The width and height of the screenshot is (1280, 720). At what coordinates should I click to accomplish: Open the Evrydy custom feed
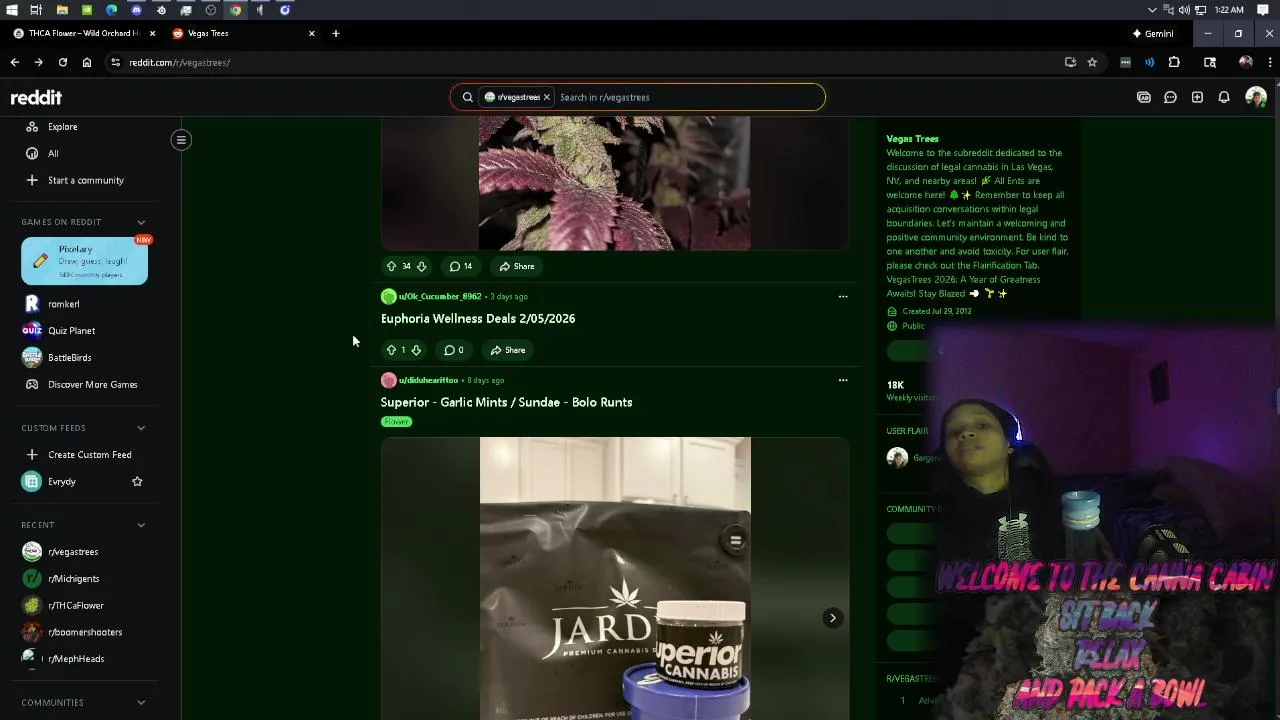pos(62,482)
